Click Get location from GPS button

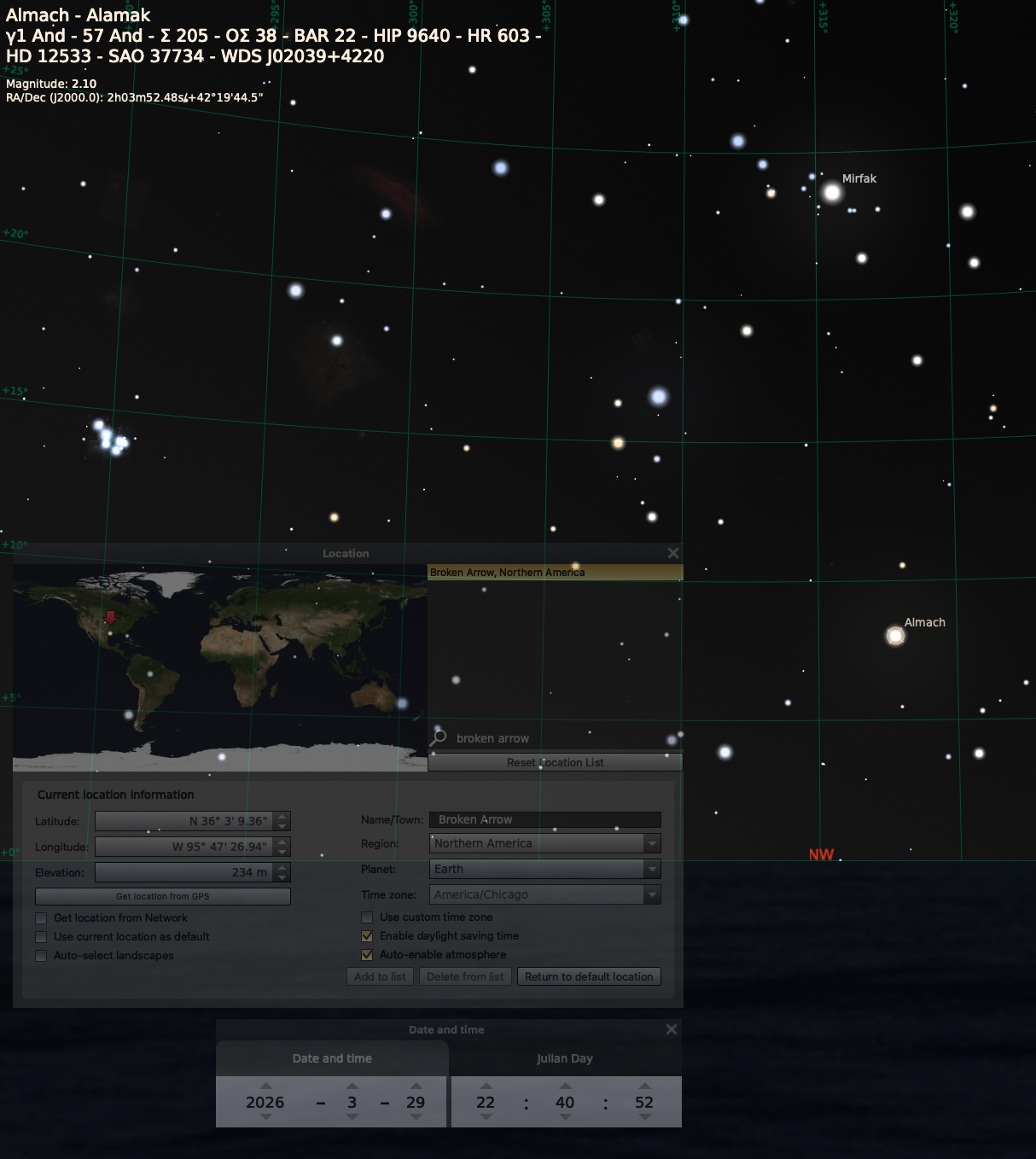tap(163, 896)
